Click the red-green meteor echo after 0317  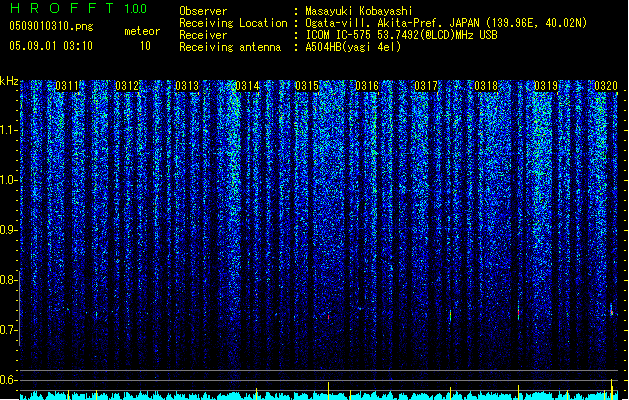(450, 315)
